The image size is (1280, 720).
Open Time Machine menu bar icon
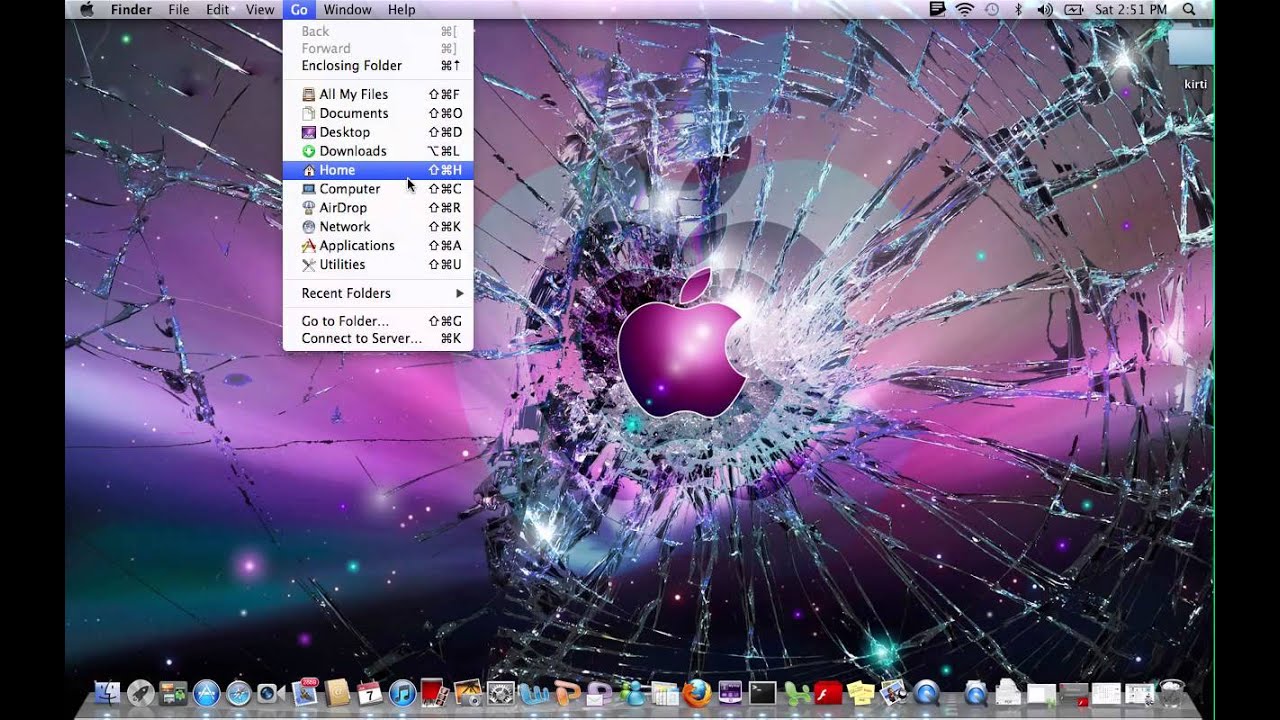991,9
